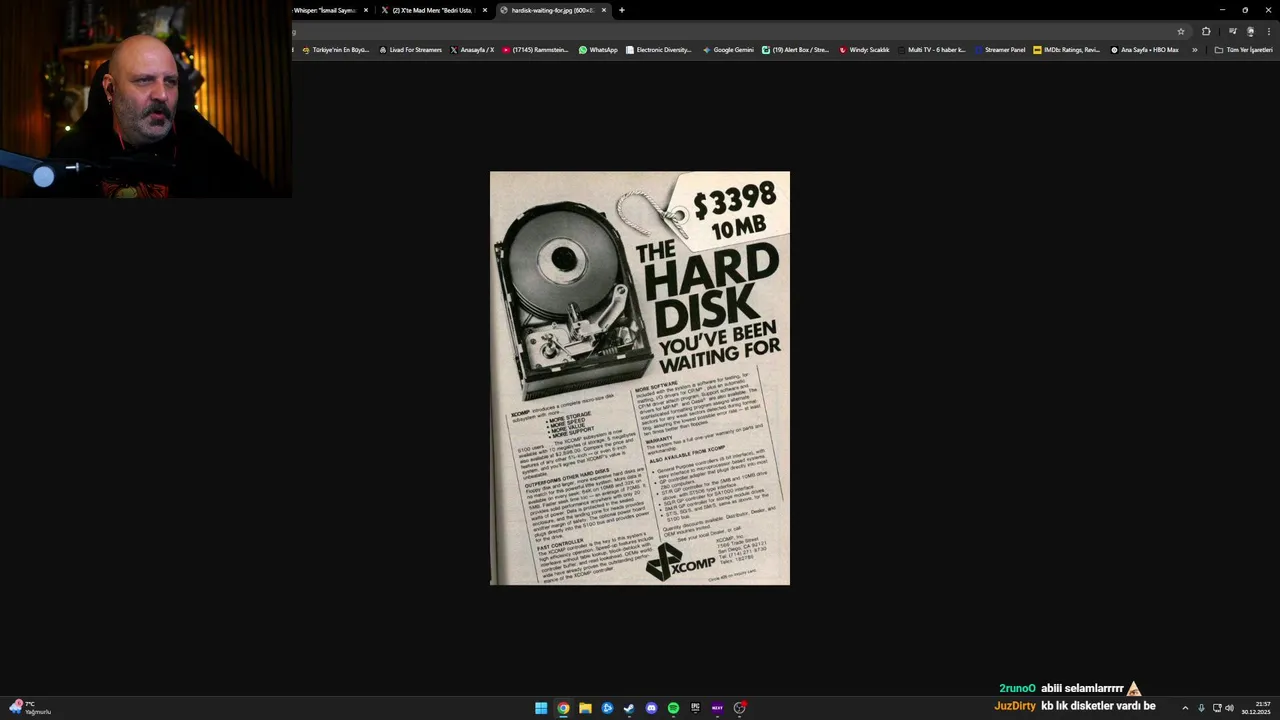
Task: Close the hardisk-waiting-for.jpg tab
Action: click(604, 10)
